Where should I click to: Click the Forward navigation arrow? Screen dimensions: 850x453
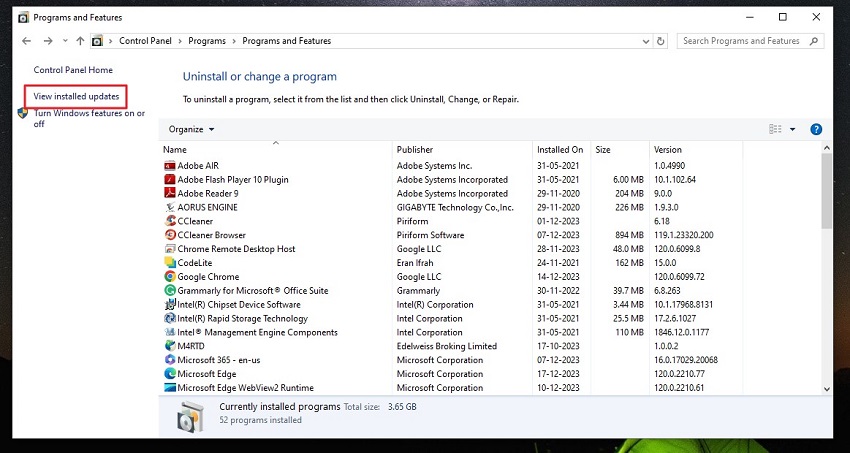48,41
